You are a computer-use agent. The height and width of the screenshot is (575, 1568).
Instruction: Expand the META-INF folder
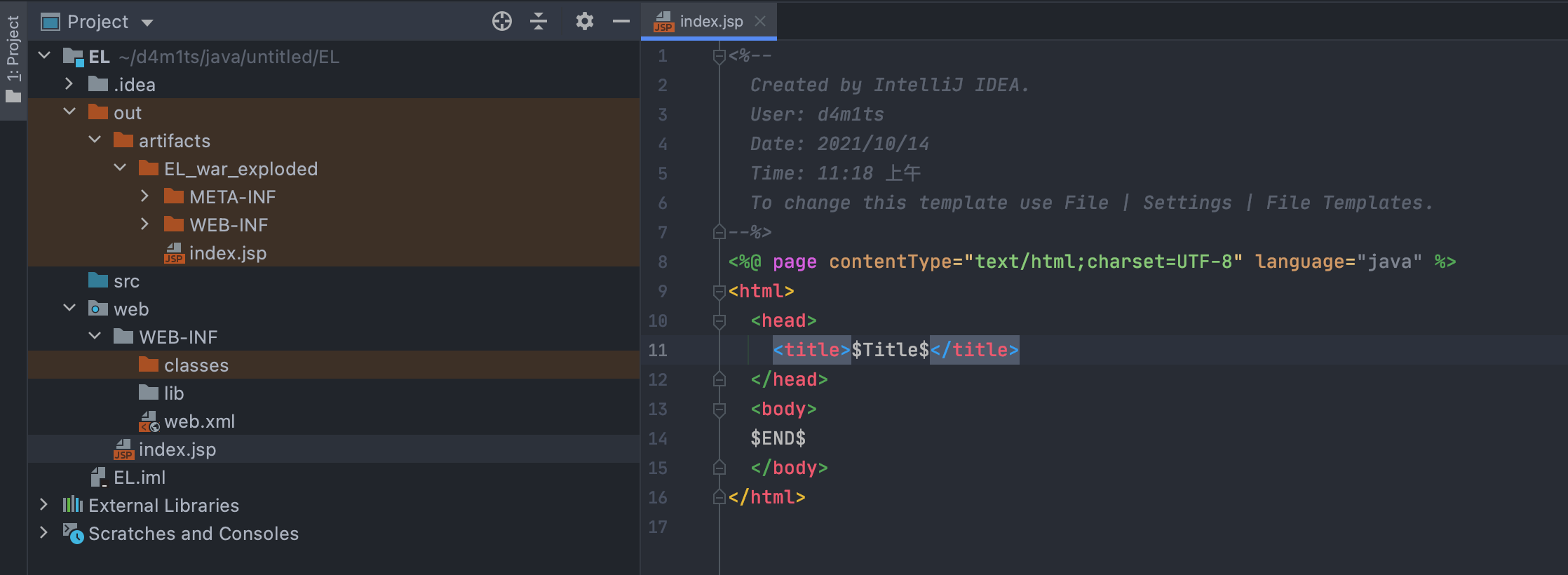point(144,196)
